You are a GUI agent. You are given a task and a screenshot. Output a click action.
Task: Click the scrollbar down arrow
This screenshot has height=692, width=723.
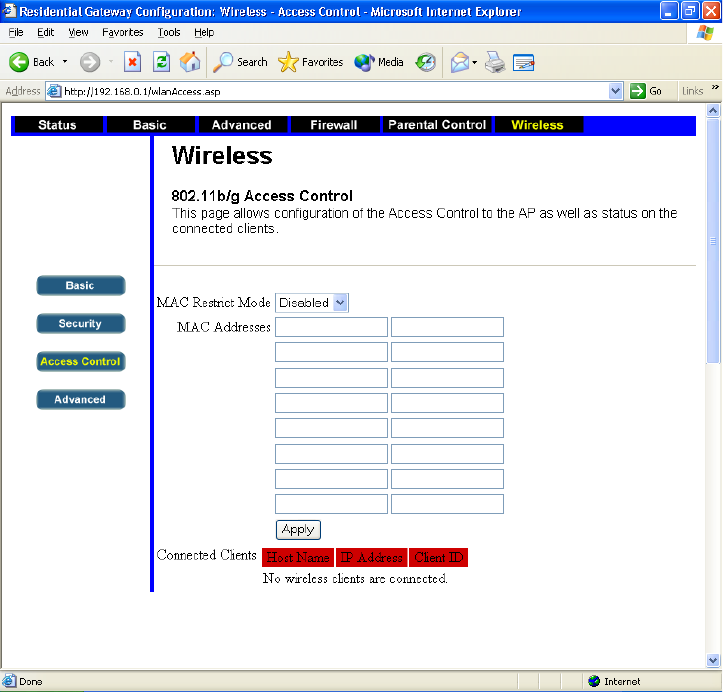[x=713, y=660]
